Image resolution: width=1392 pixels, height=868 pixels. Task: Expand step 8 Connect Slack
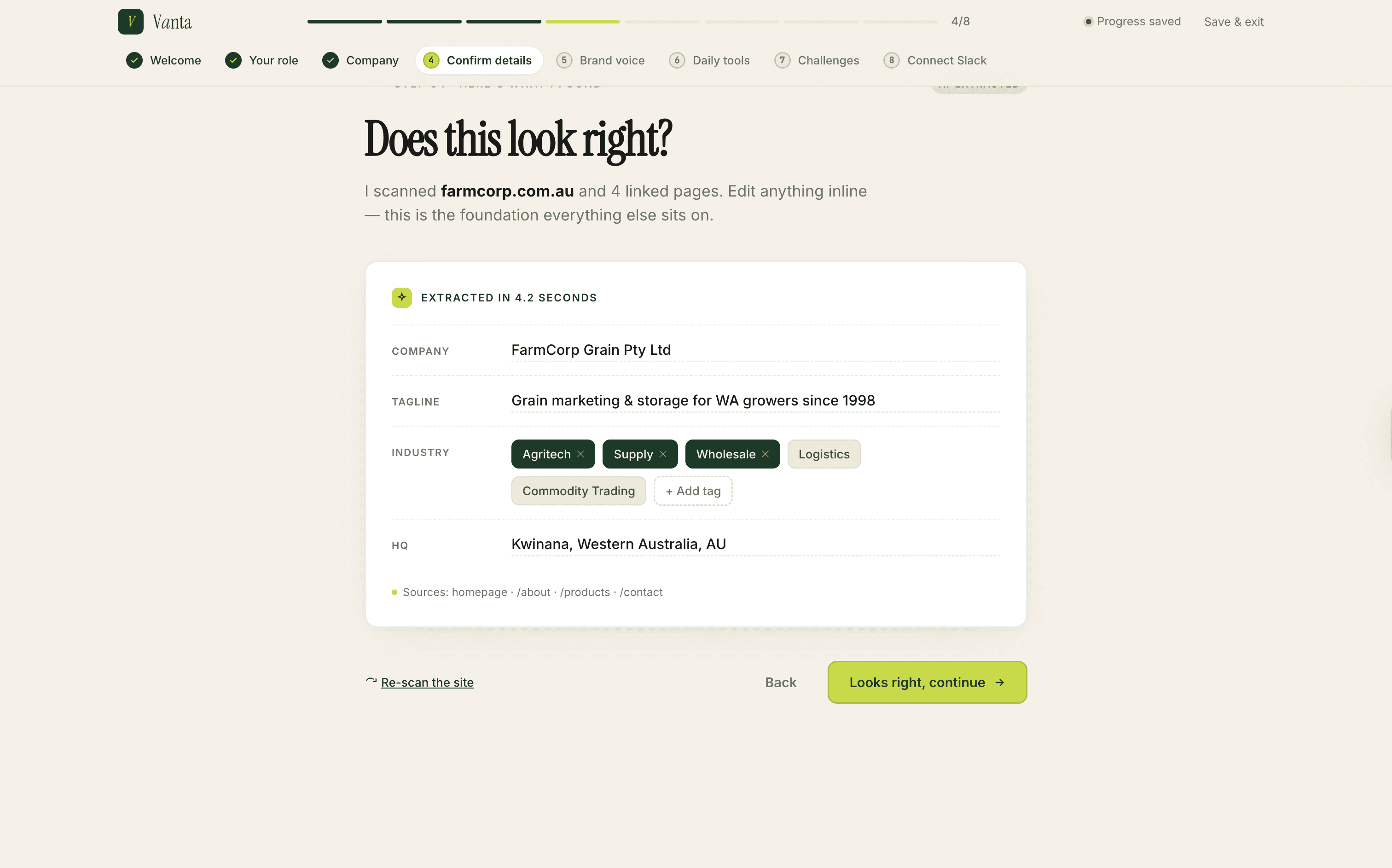(x=934, y=60)
